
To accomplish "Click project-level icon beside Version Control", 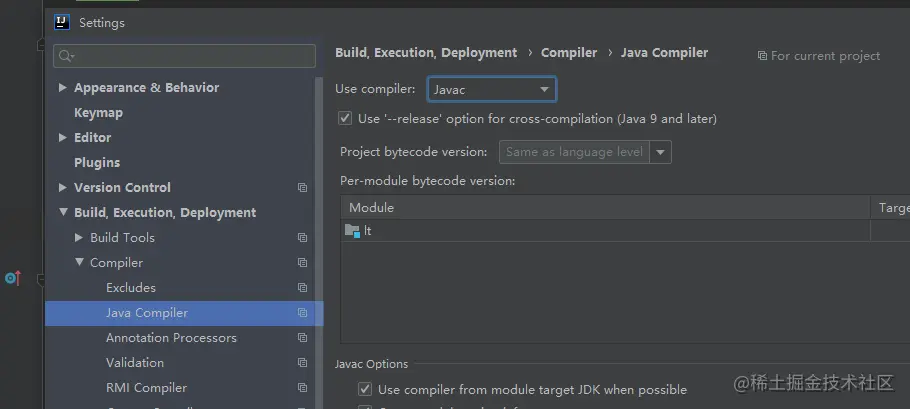I will [302, 188].
